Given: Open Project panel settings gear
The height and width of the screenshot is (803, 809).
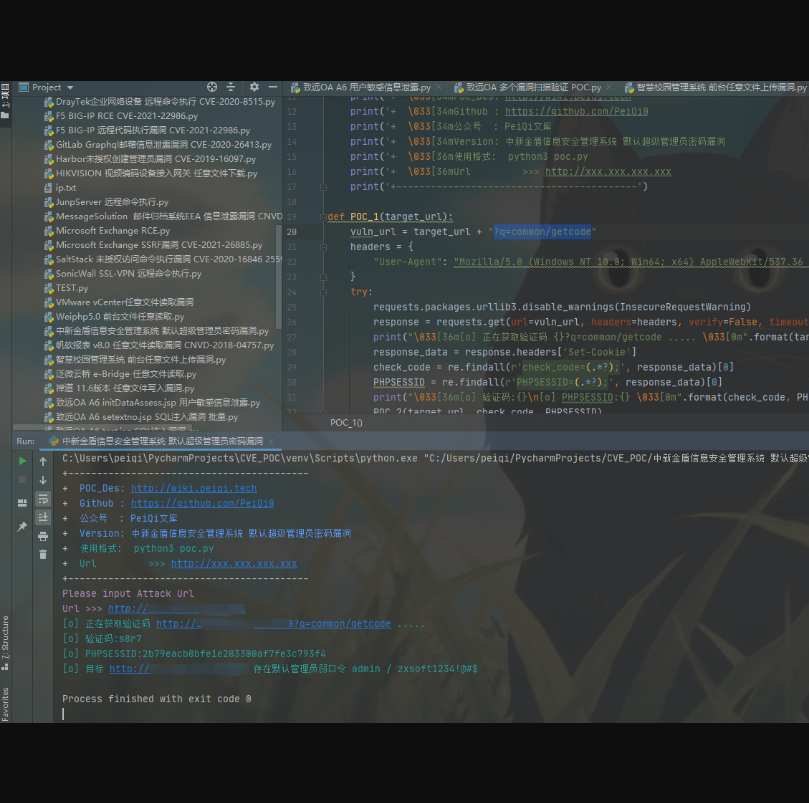Looking at the screenshot, I should pyautogui.click(x=254, y=87).
